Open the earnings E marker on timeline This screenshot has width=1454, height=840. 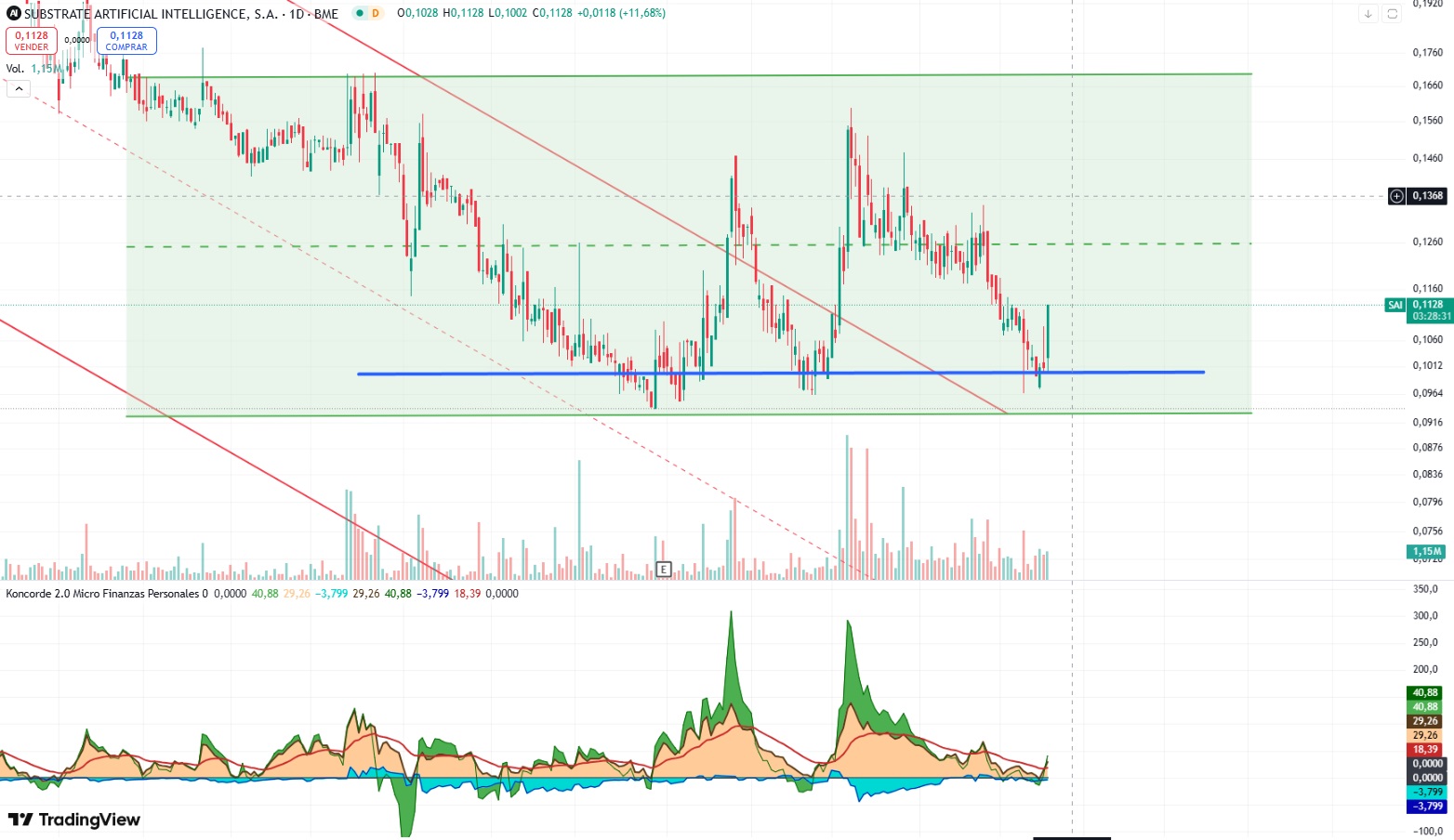coord(664,569)
